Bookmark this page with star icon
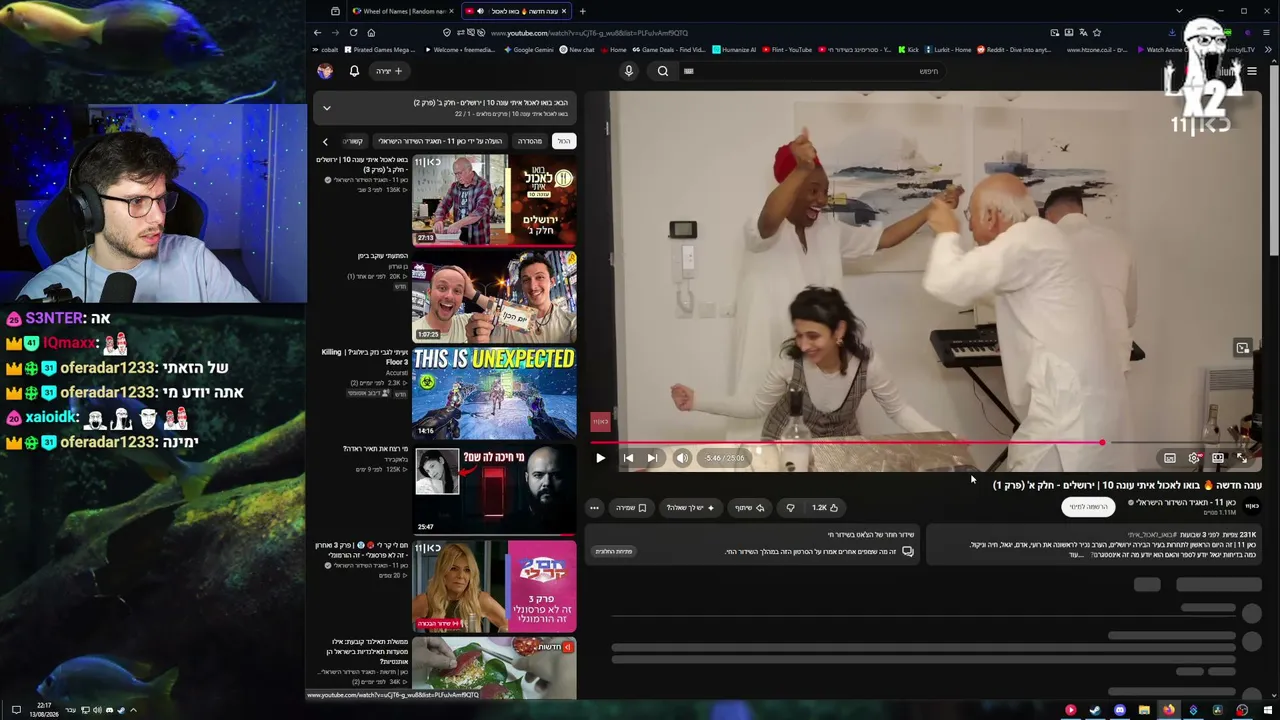This screenshot has width=1280, height=720. [x=1096, y=33]
